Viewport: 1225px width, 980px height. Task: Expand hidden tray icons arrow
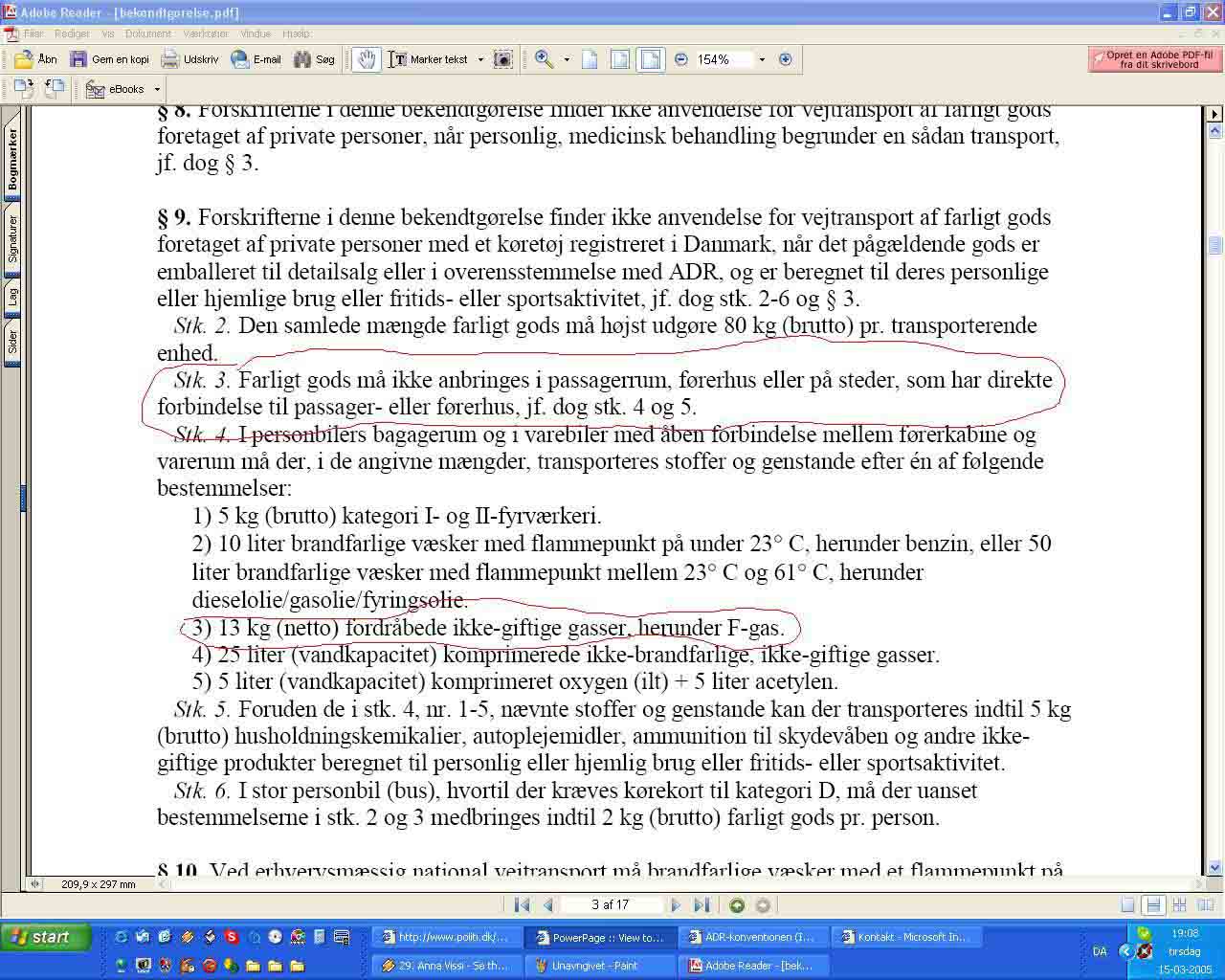[1126, 951]
